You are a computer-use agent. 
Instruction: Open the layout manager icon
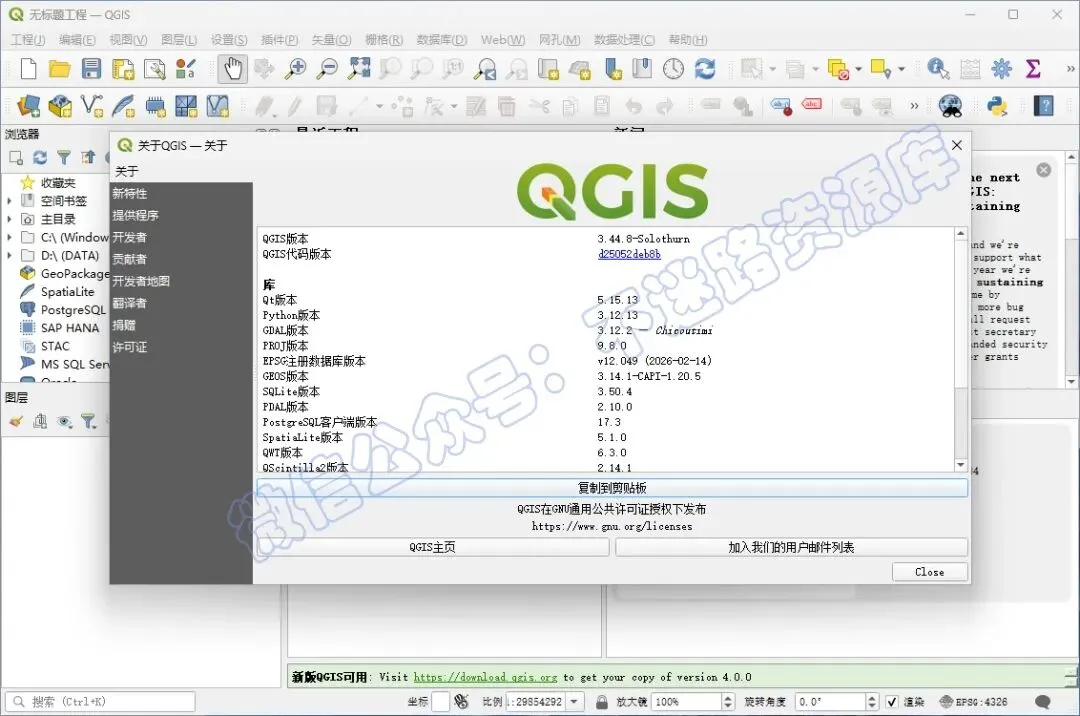[154, 69]
